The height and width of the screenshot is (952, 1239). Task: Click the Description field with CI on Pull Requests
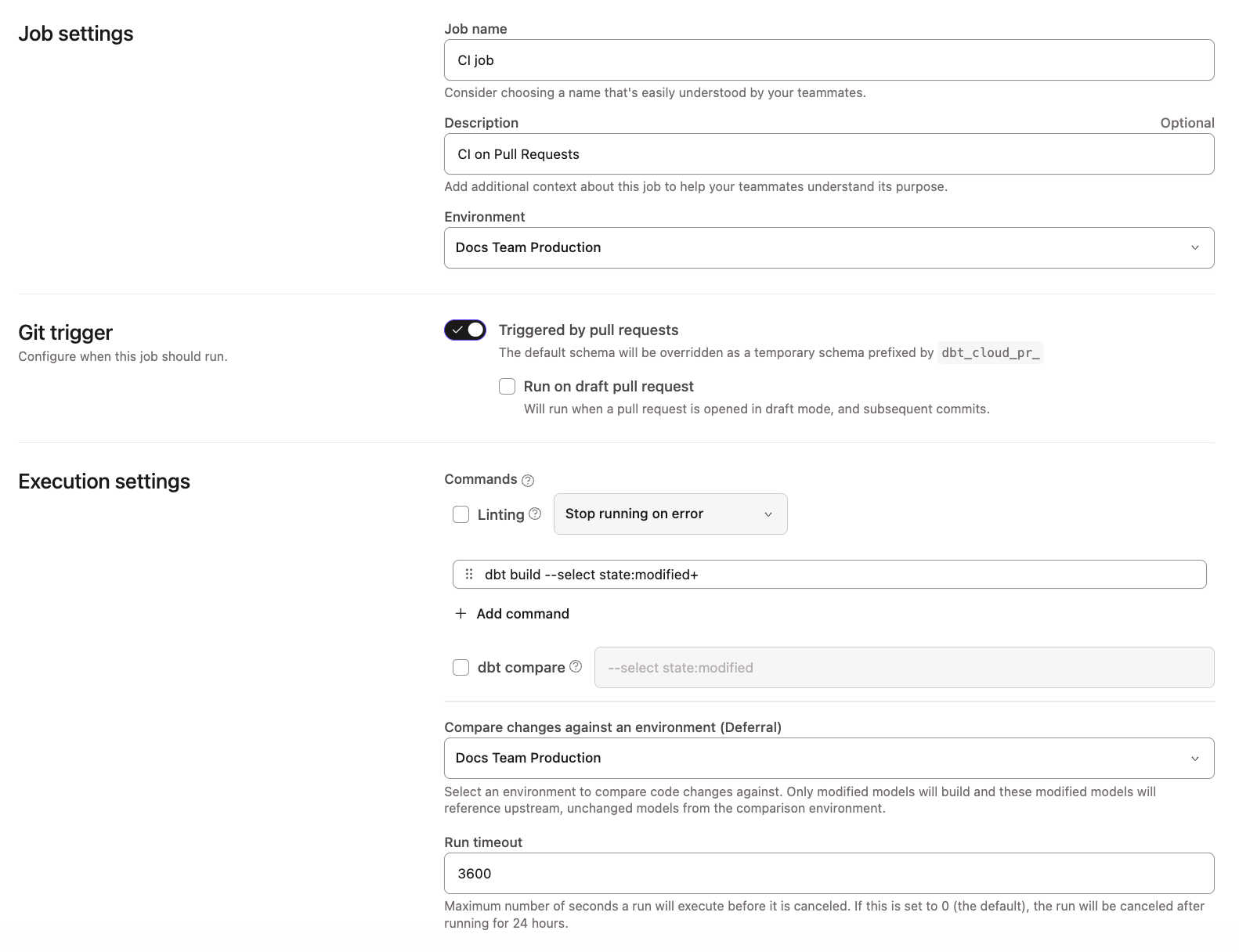coord(829,153)
